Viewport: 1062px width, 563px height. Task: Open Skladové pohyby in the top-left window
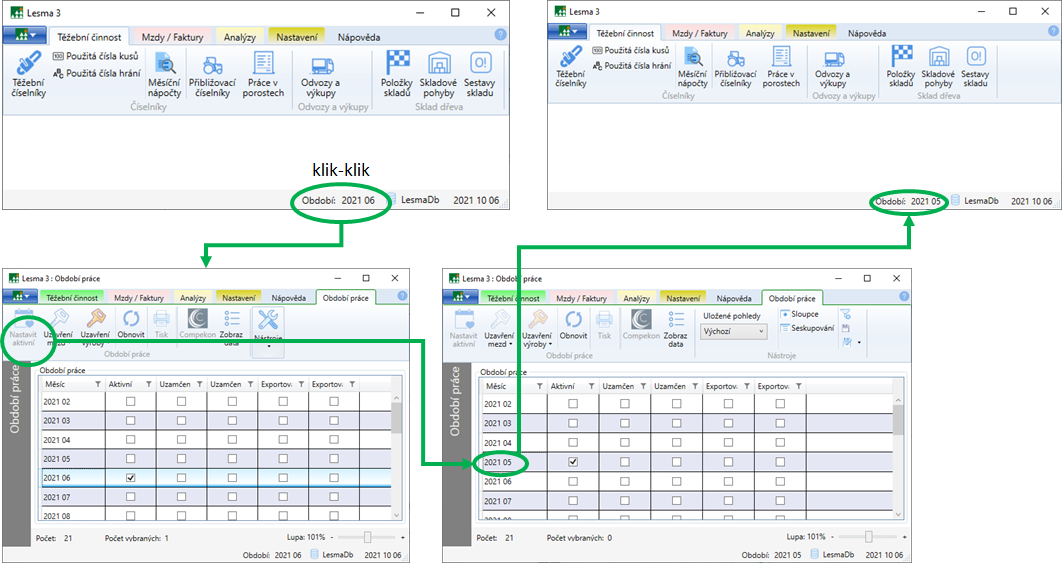coord(438,75)
